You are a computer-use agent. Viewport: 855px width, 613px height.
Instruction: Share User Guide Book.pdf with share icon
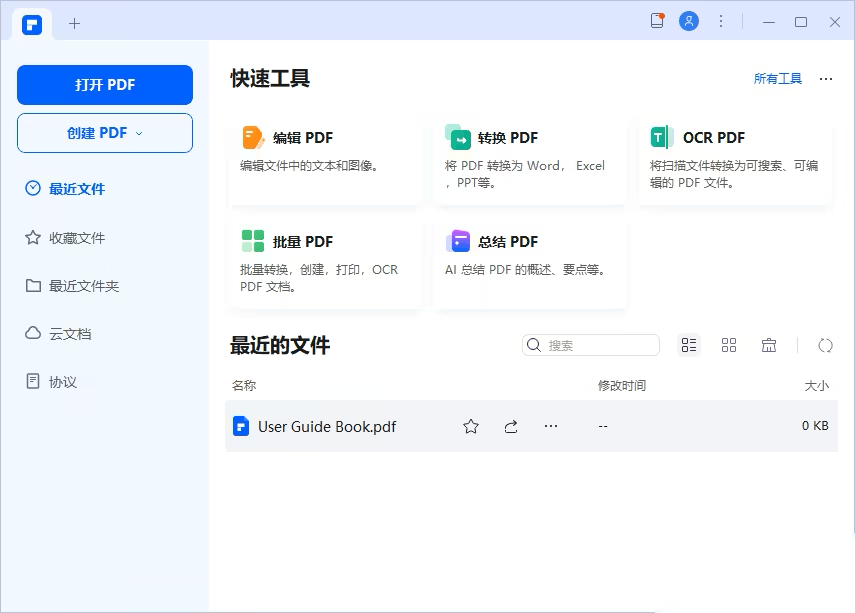[511, 427]
